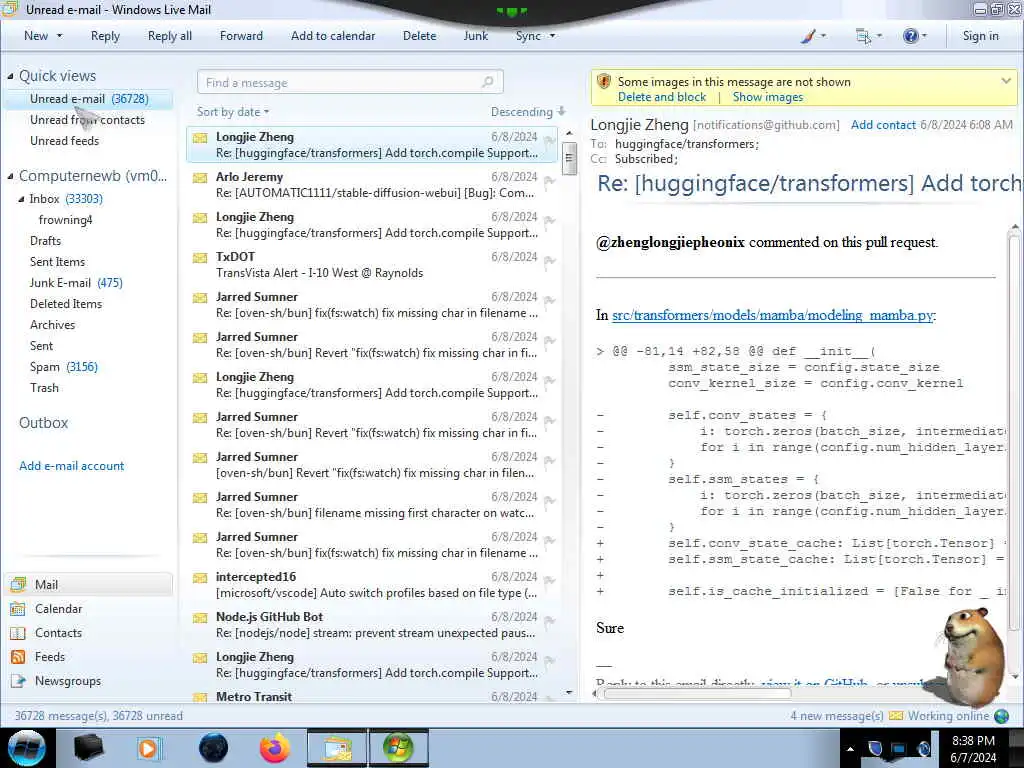Open the Contacts section icon

[x=18, y=633]
